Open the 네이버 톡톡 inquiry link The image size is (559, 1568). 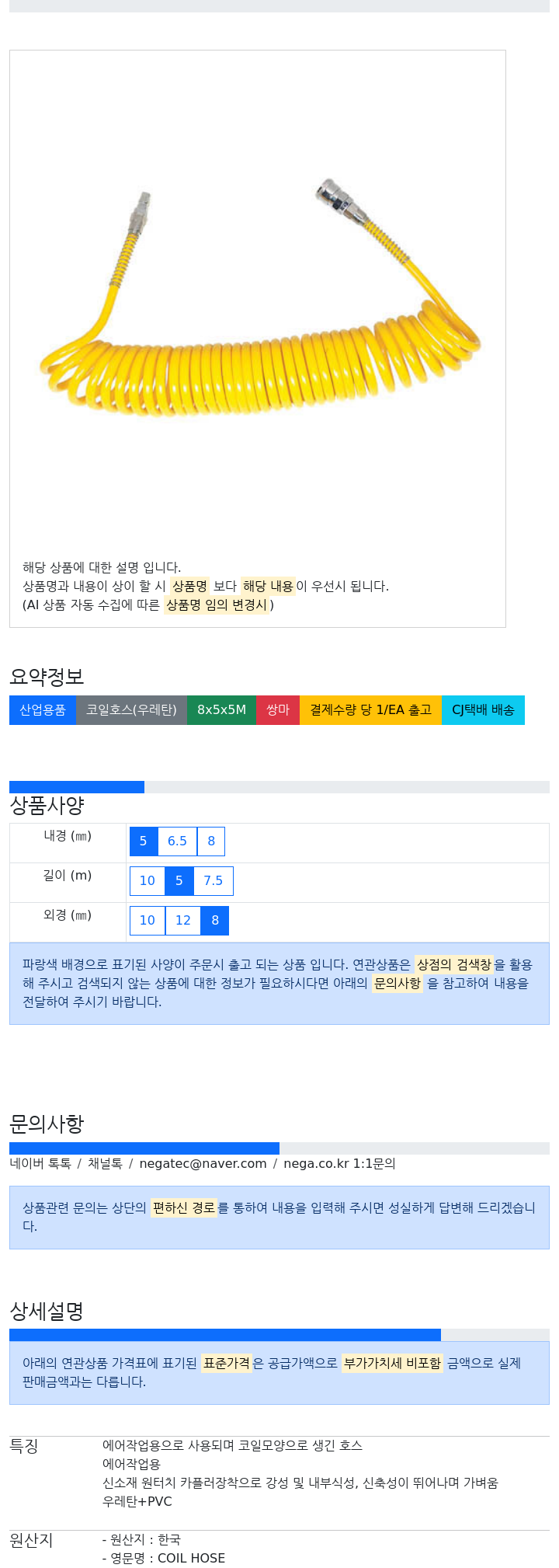coord(40,1164)
